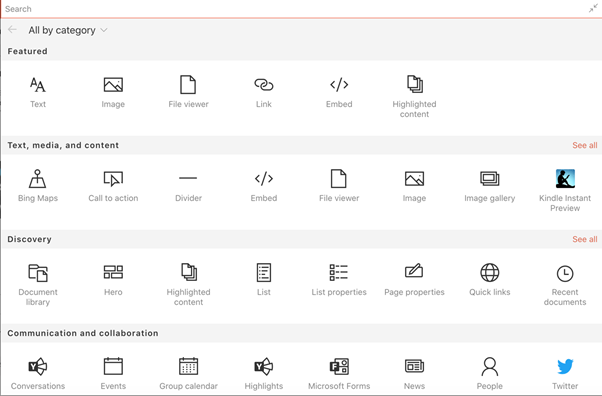Choose the Page properties web part

click(414, 280)
